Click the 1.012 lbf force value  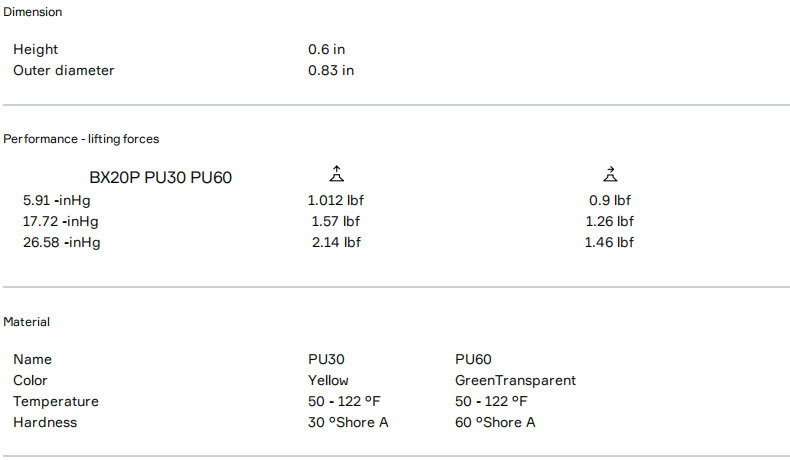(x=335, y=200)
